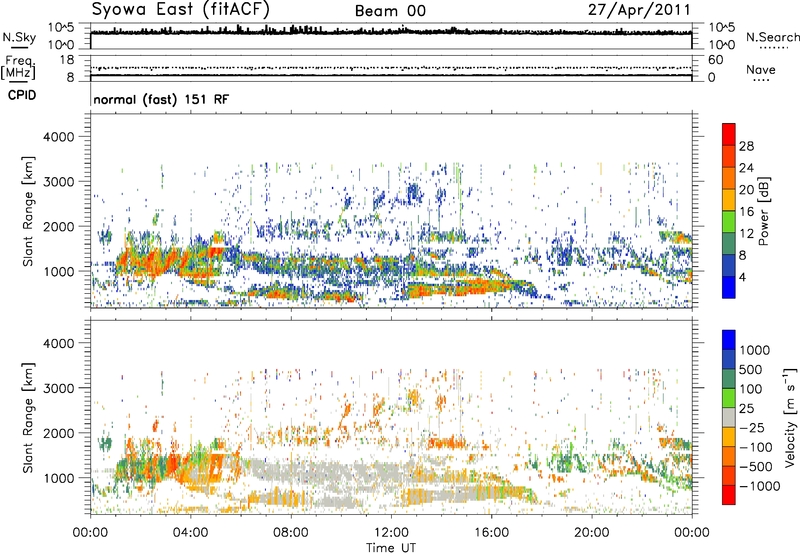Click the velocity panel's 'Slant Range [km]' label
800x554 pixels.
[x=28, y=418]
